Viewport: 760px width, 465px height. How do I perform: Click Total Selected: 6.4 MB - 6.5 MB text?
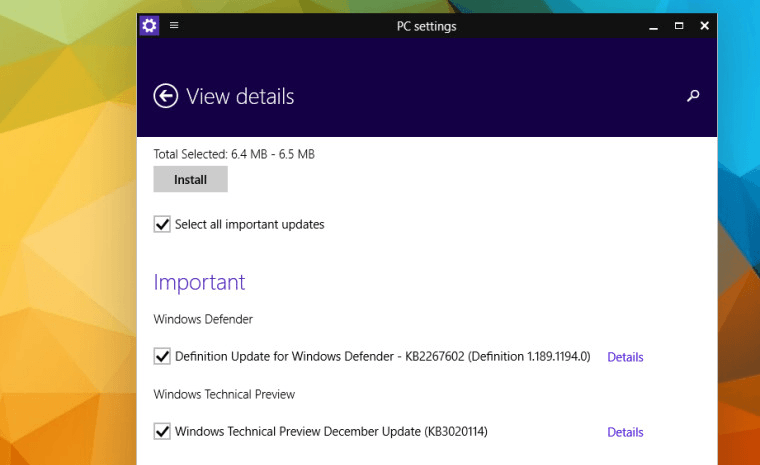click(234, 154)
